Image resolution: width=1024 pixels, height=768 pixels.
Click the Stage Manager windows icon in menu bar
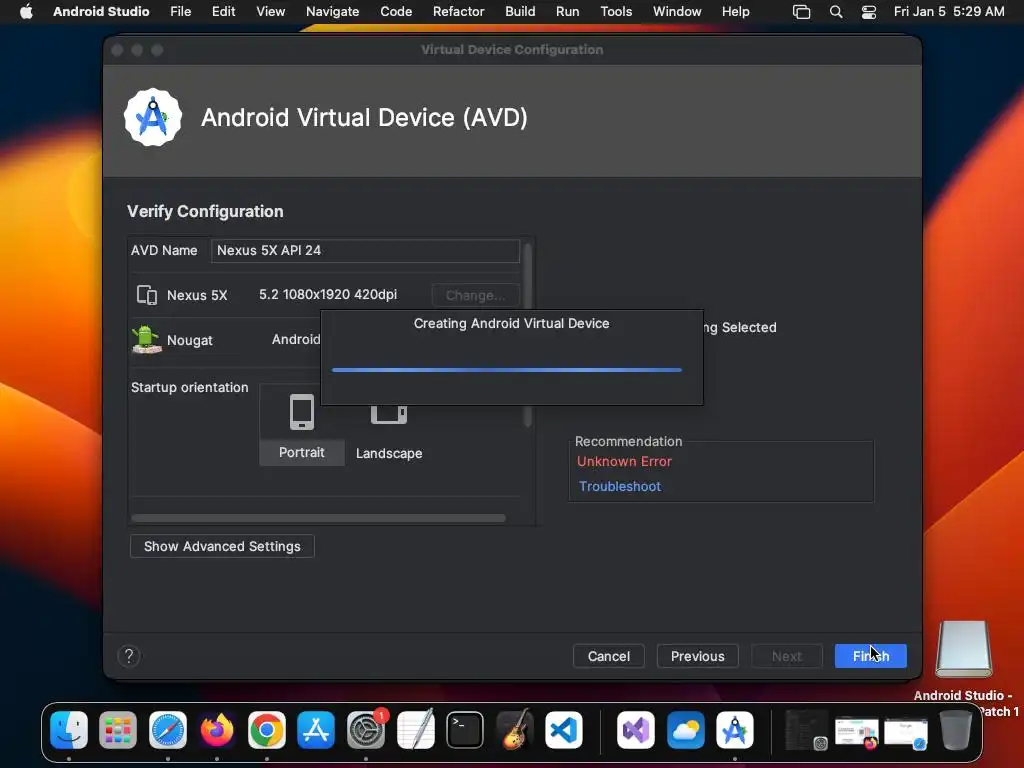point(801,12)
